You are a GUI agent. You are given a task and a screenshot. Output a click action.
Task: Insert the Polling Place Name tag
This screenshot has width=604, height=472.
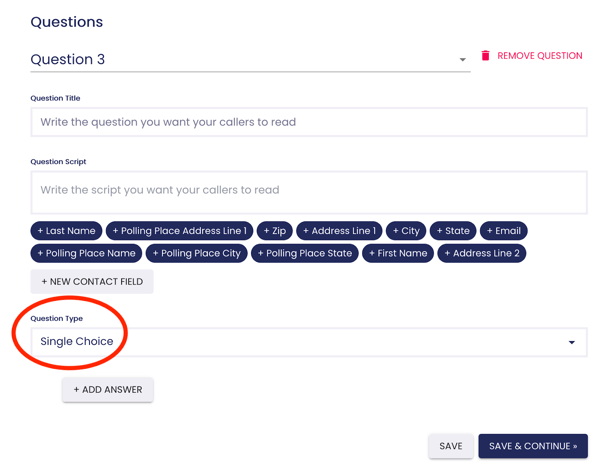(86, 253)
